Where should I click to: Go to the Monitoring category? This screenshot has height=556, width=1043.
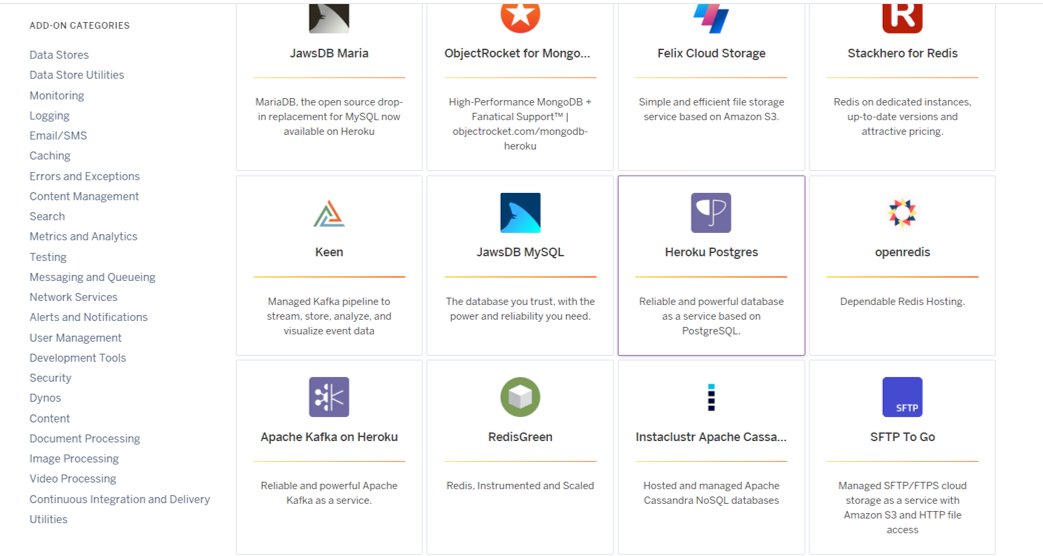pyautogui.click(x=57, y=96)
